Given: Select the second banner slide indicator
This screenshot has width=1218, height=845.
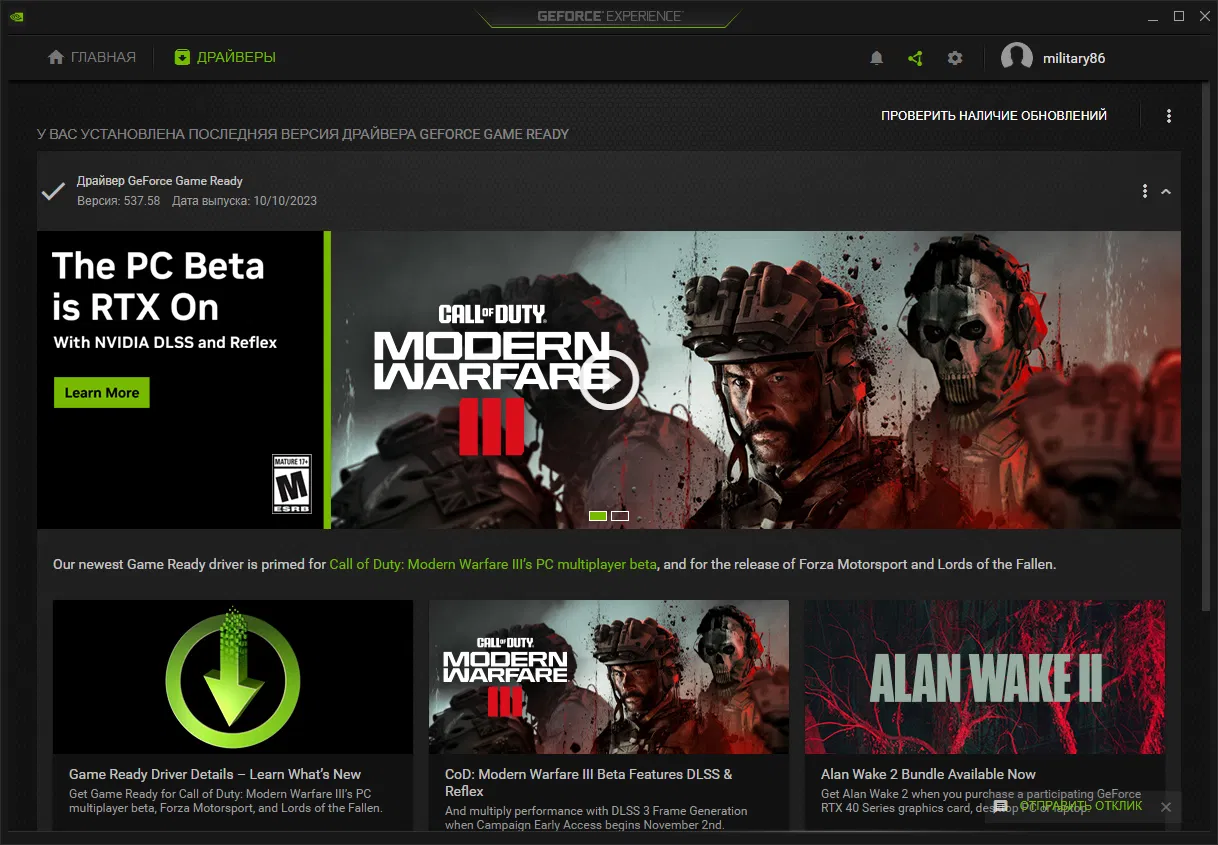Looking at the screenshot, I should (620, 516).
